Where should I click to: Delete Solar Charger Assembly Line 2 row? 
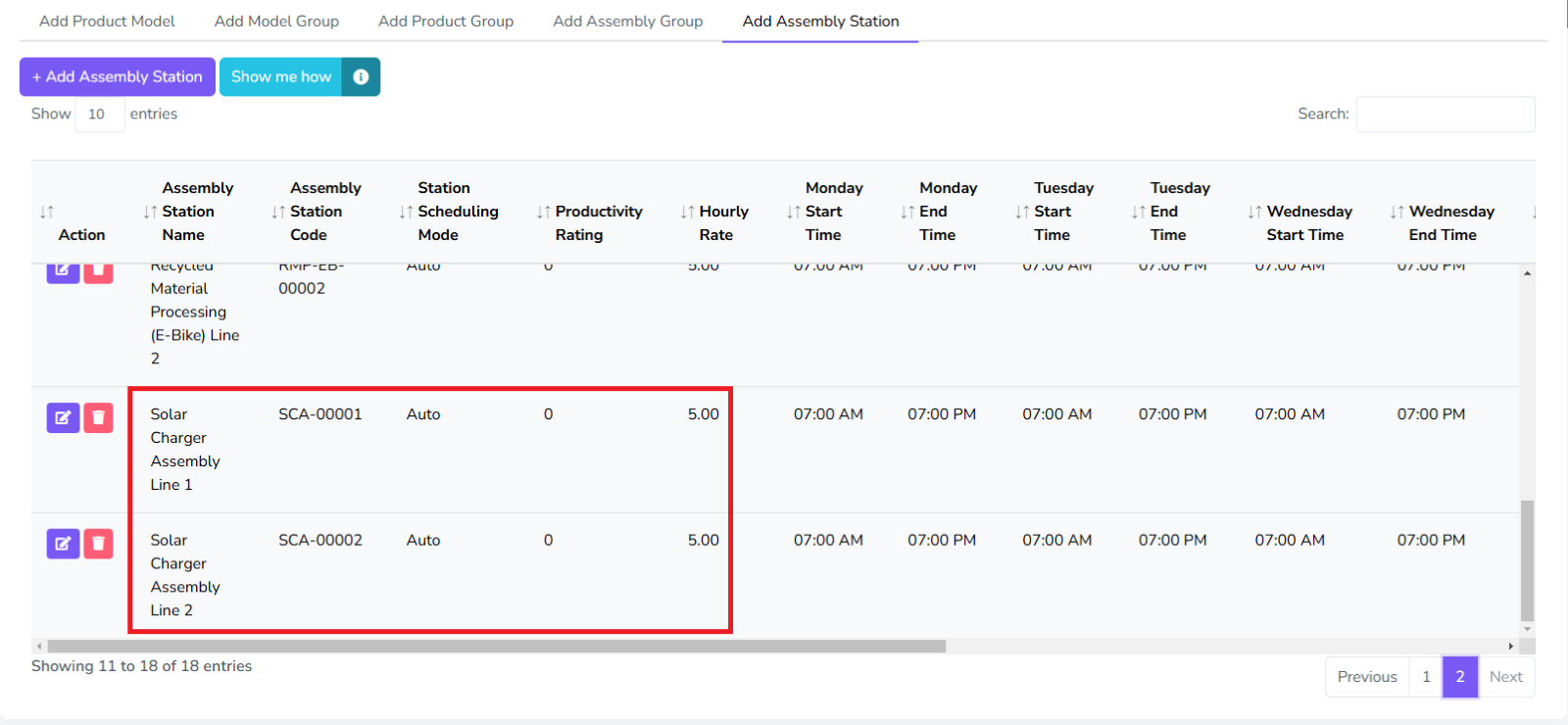(98, 544)
